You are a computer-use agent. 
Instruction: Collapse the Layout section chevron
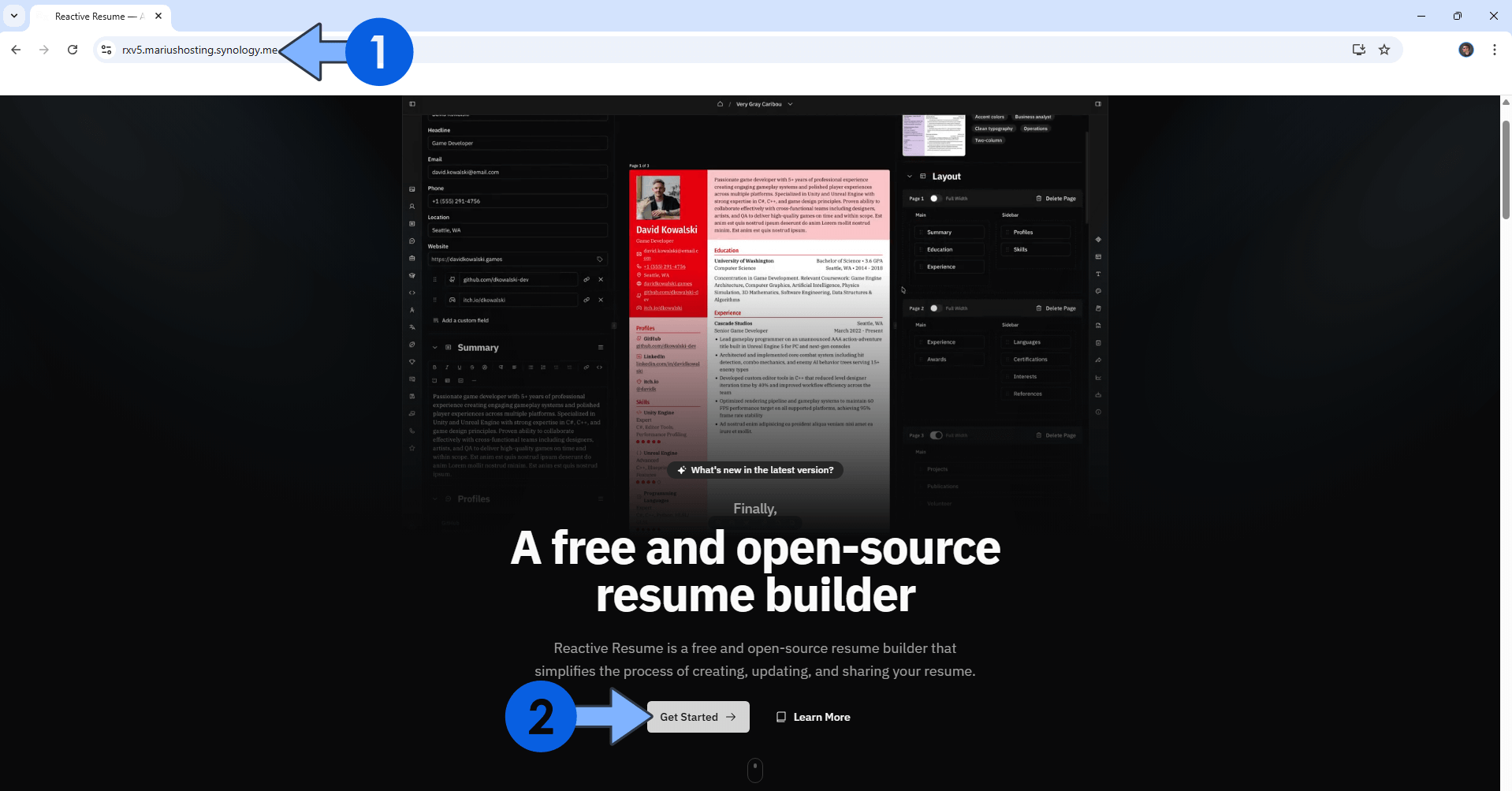pyautogui.click(x=910, y=177)
